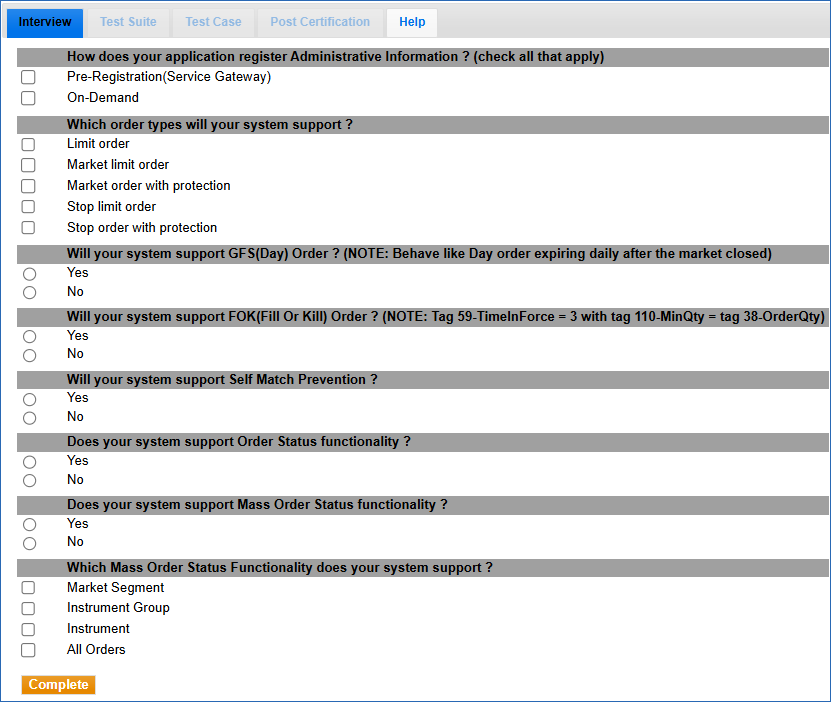This screenshot has width=831, height=702.
Task: Open the Help tab
Action: [412, 22]
